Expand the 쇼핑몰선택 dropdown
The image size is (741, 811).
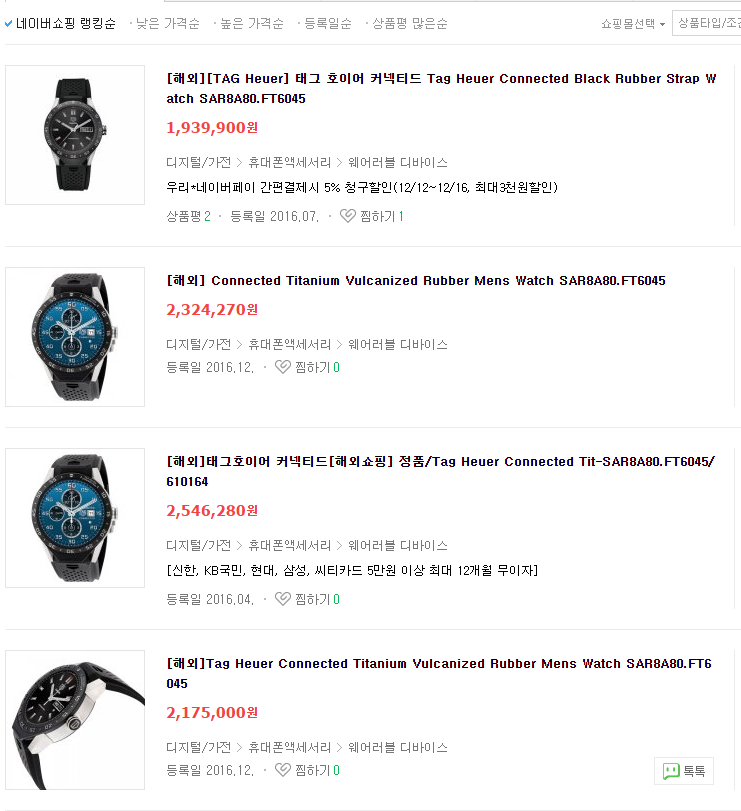[633, 24]
